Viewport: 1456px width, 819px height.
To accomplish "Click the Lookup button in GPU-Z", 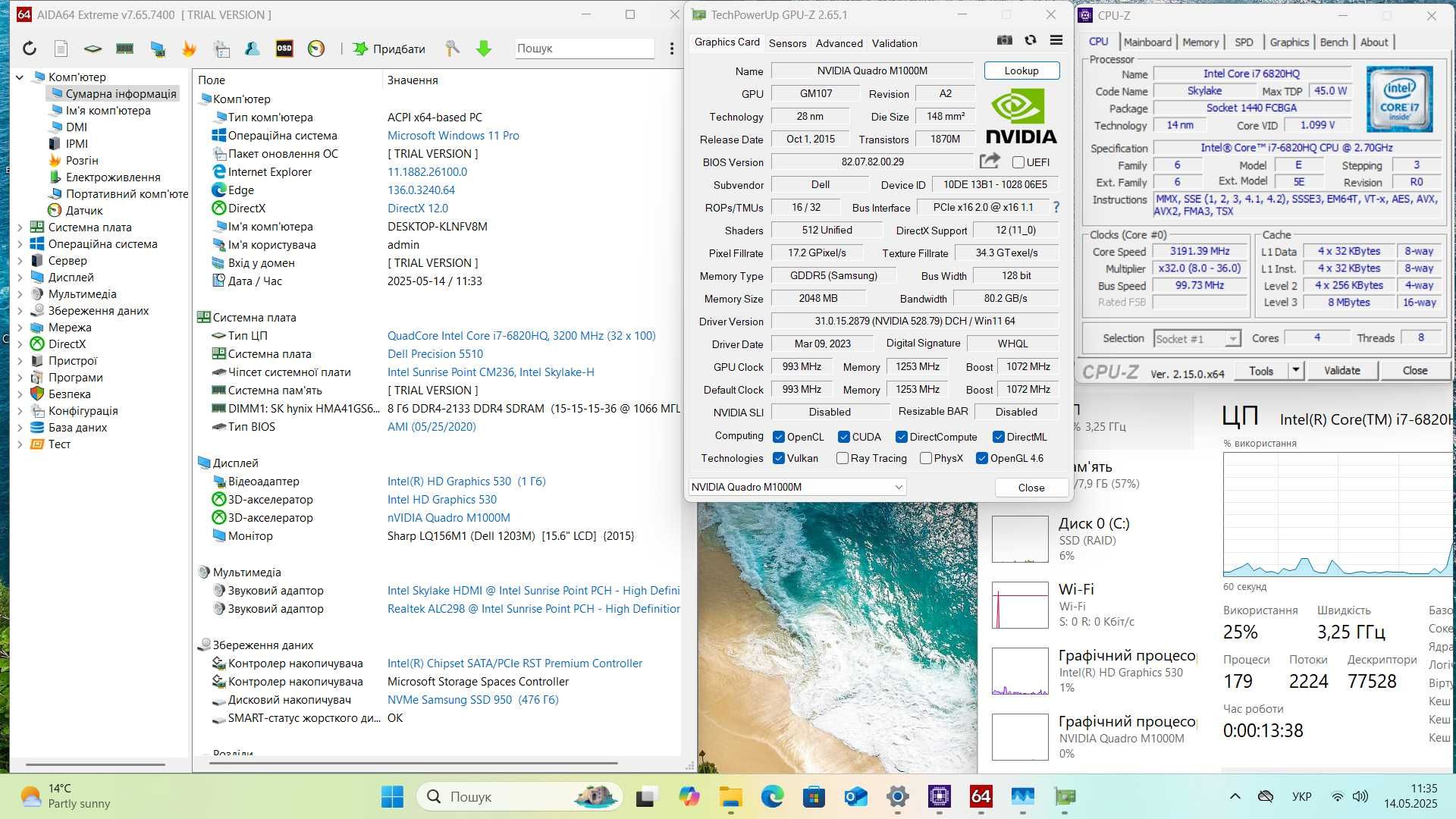I will click(x=1021, y=71).
